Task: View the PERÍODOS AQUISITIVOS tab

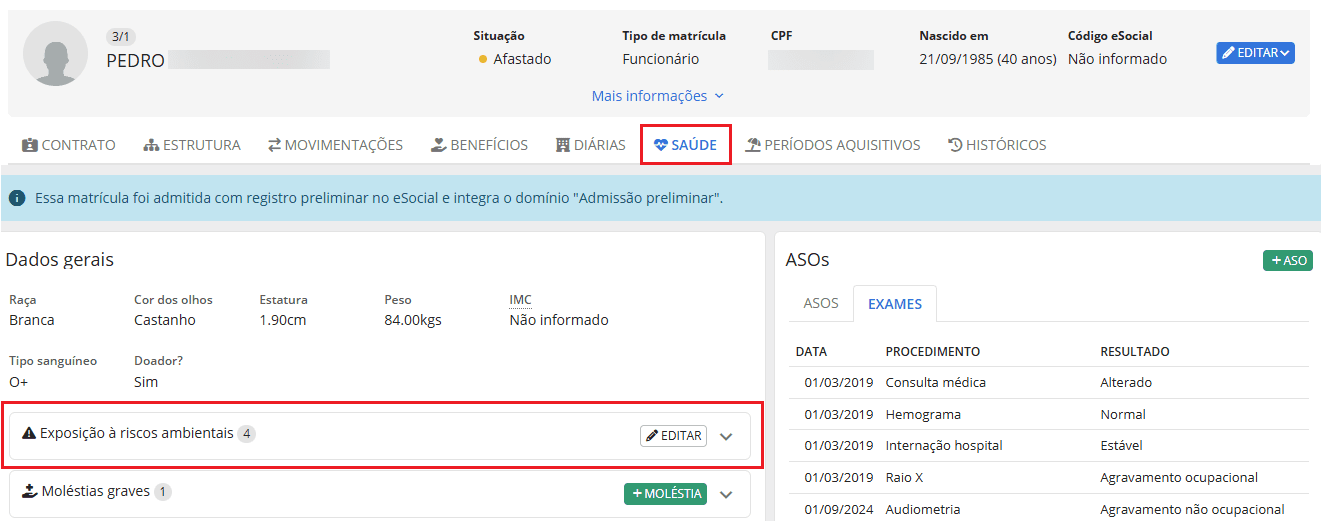Action: (x=833, y=145)
